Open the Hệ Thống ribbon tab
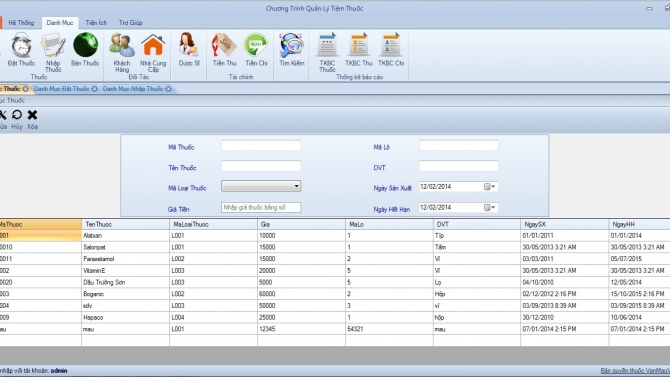Viewport: 670px width, 377px height. click(x=21, y=23)
